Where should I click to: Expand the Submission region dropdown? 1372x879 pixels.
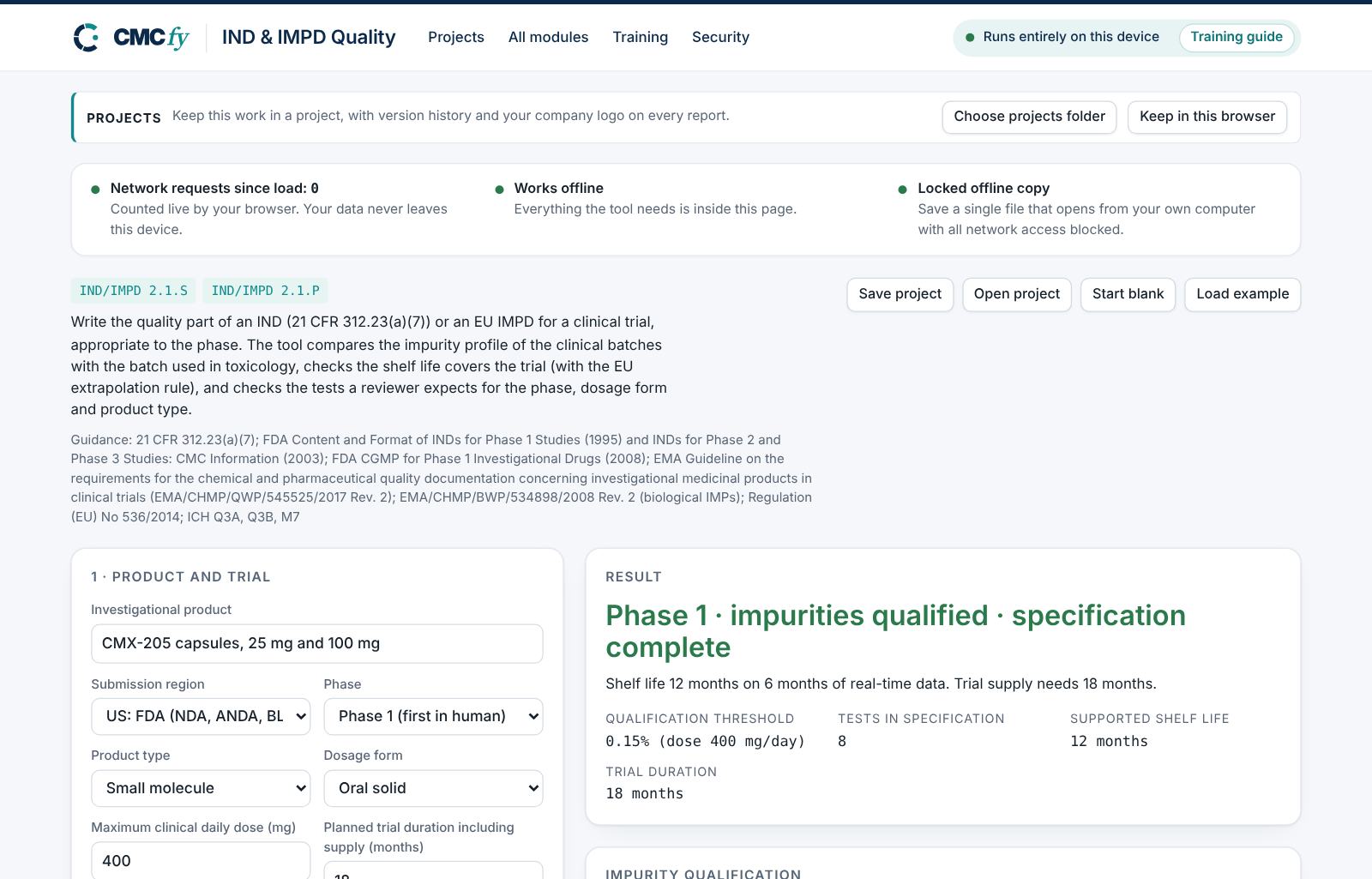[201, 716]
